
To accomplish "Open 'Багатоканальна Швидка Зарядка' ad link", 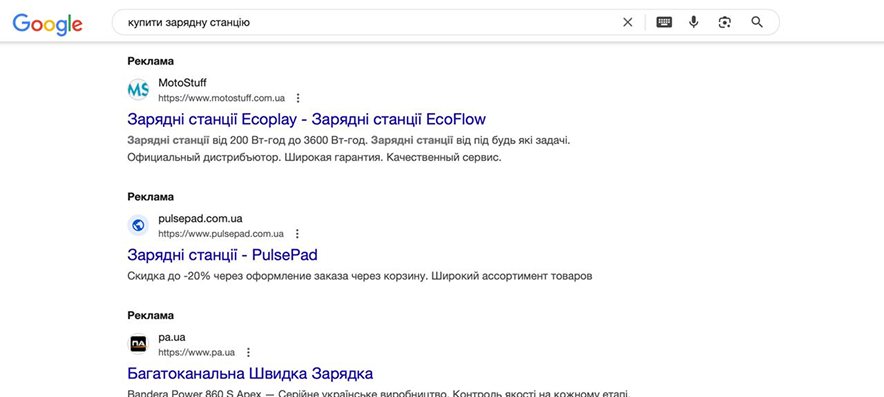I will point(250,373).
